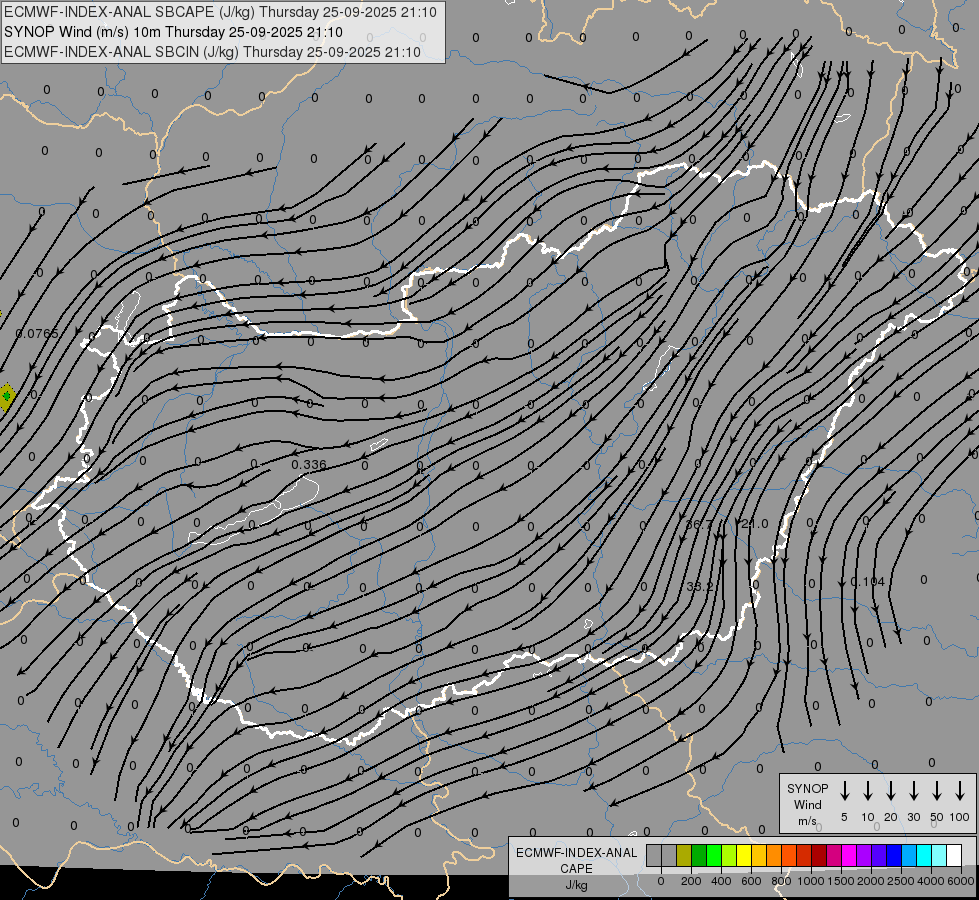Select the dark maroon swatch right of the 1000 tick

point(819,855)
